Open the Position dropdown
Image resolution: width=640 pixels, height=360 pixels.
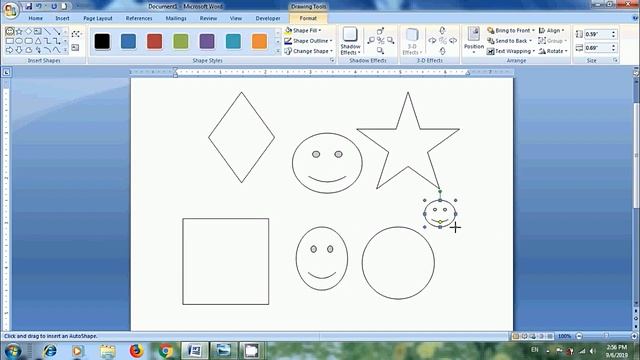pyautogui.click(x=473, y=41)
